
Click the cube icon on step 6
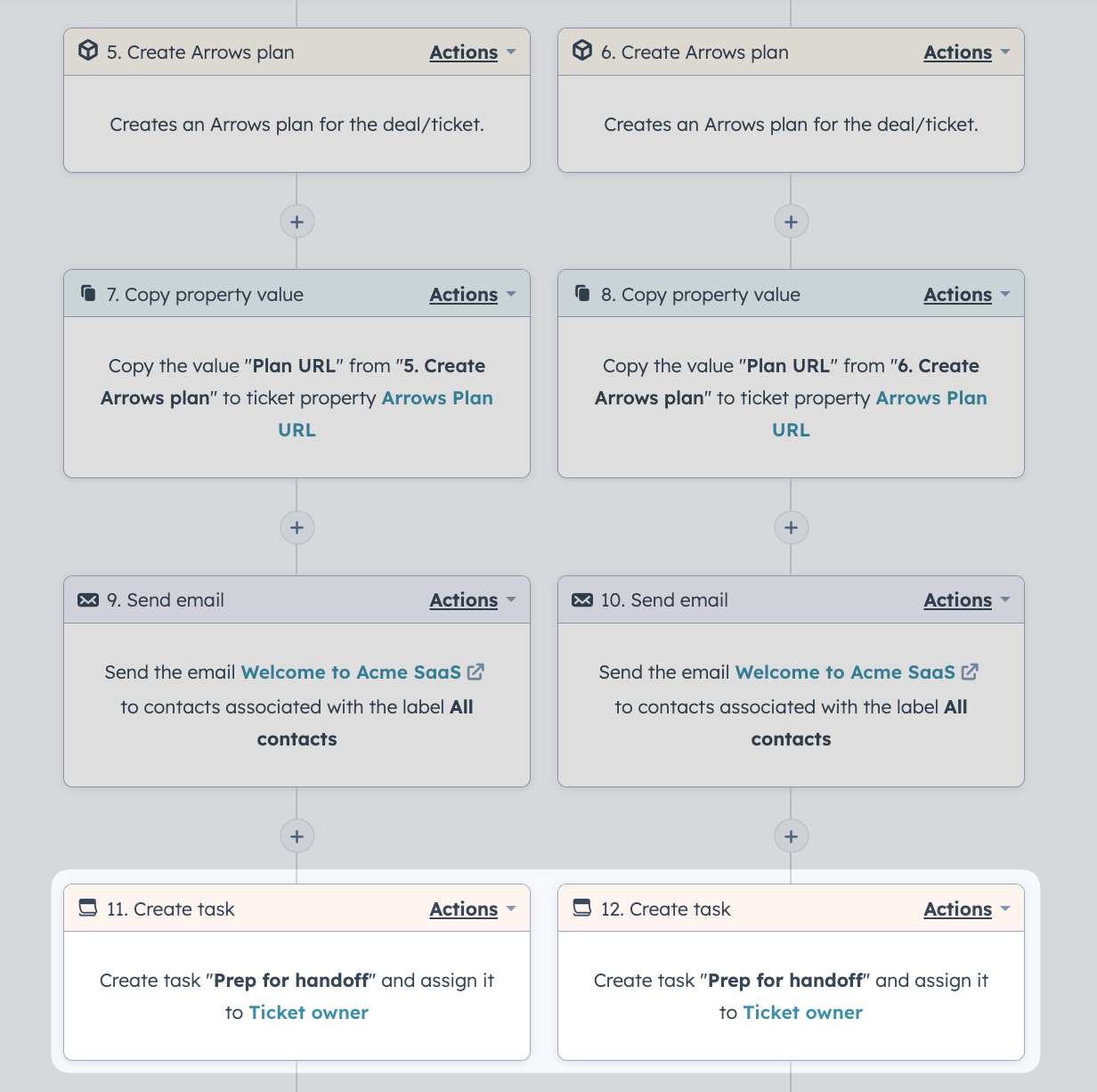pos(582,51)
